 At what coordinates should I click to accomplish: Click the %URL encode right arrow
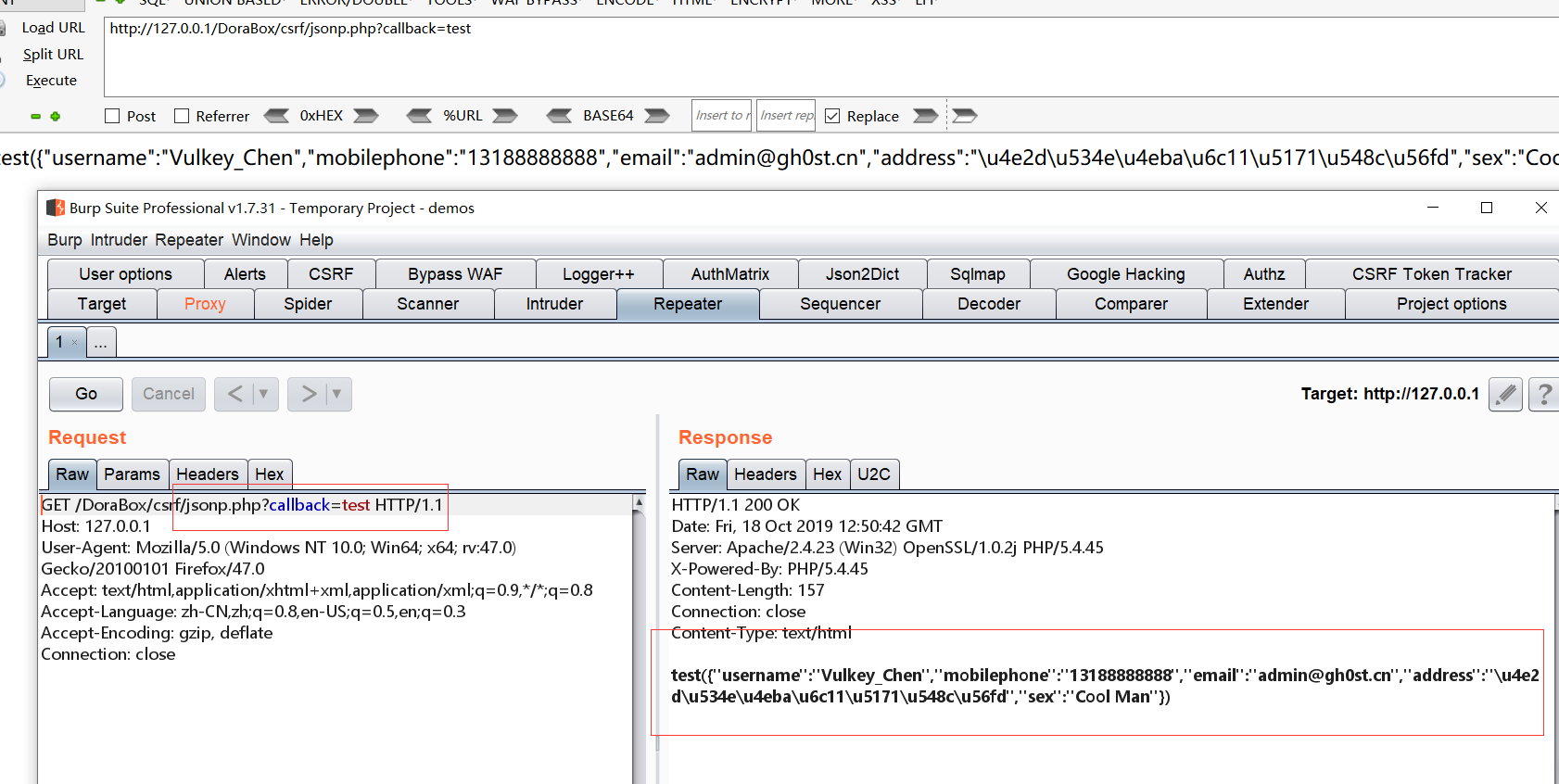click(x=505, y=116)
